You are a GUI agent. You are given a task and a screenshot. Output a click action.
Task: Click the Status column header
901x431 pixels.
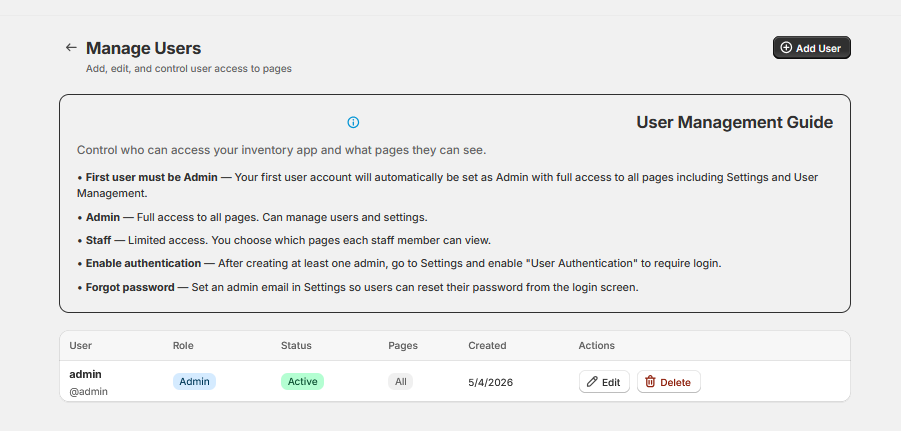(x=296, y=345)
